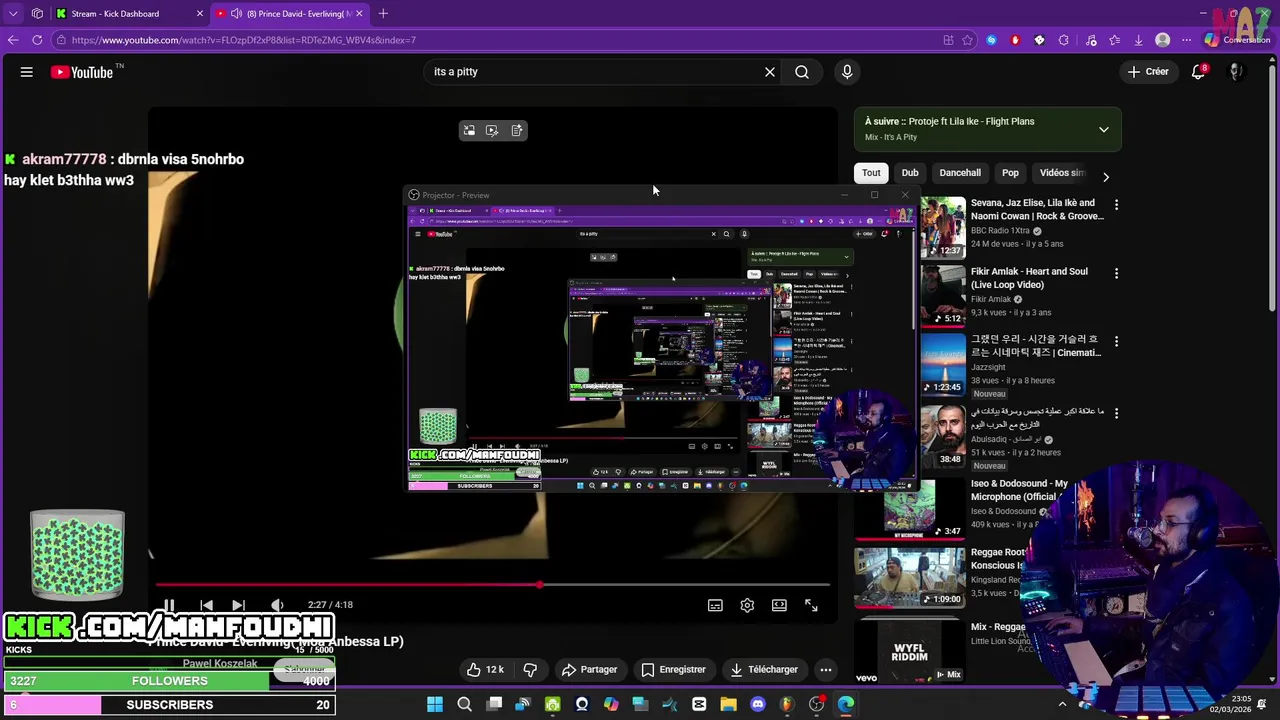Open a new browser tab plus
Image resolution: width=1280 pixels, height=720 pixels.
(x=383, y=14)
